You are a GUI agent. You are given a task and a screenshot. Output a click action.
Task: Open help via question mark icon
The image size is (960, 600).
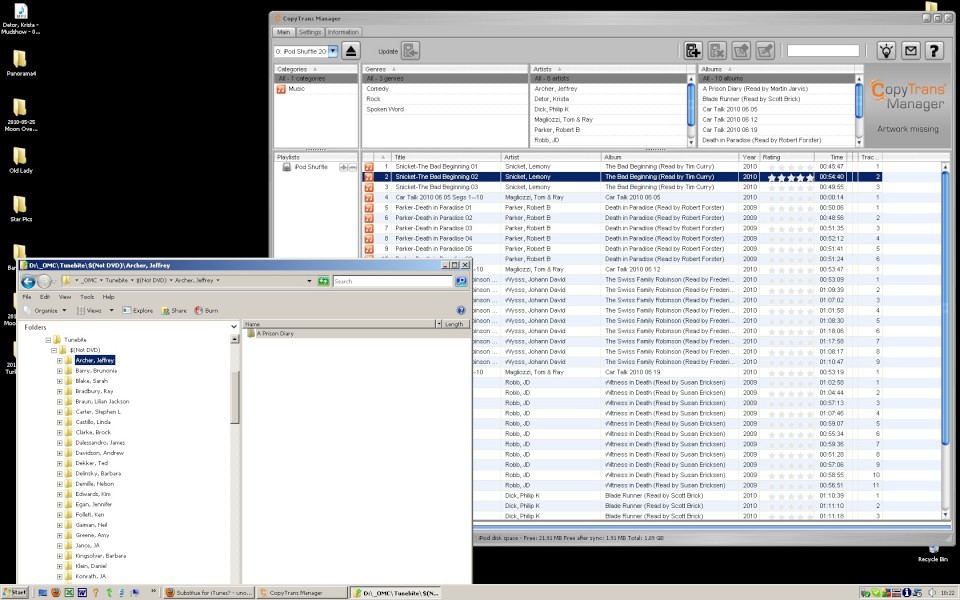(934, 51)
